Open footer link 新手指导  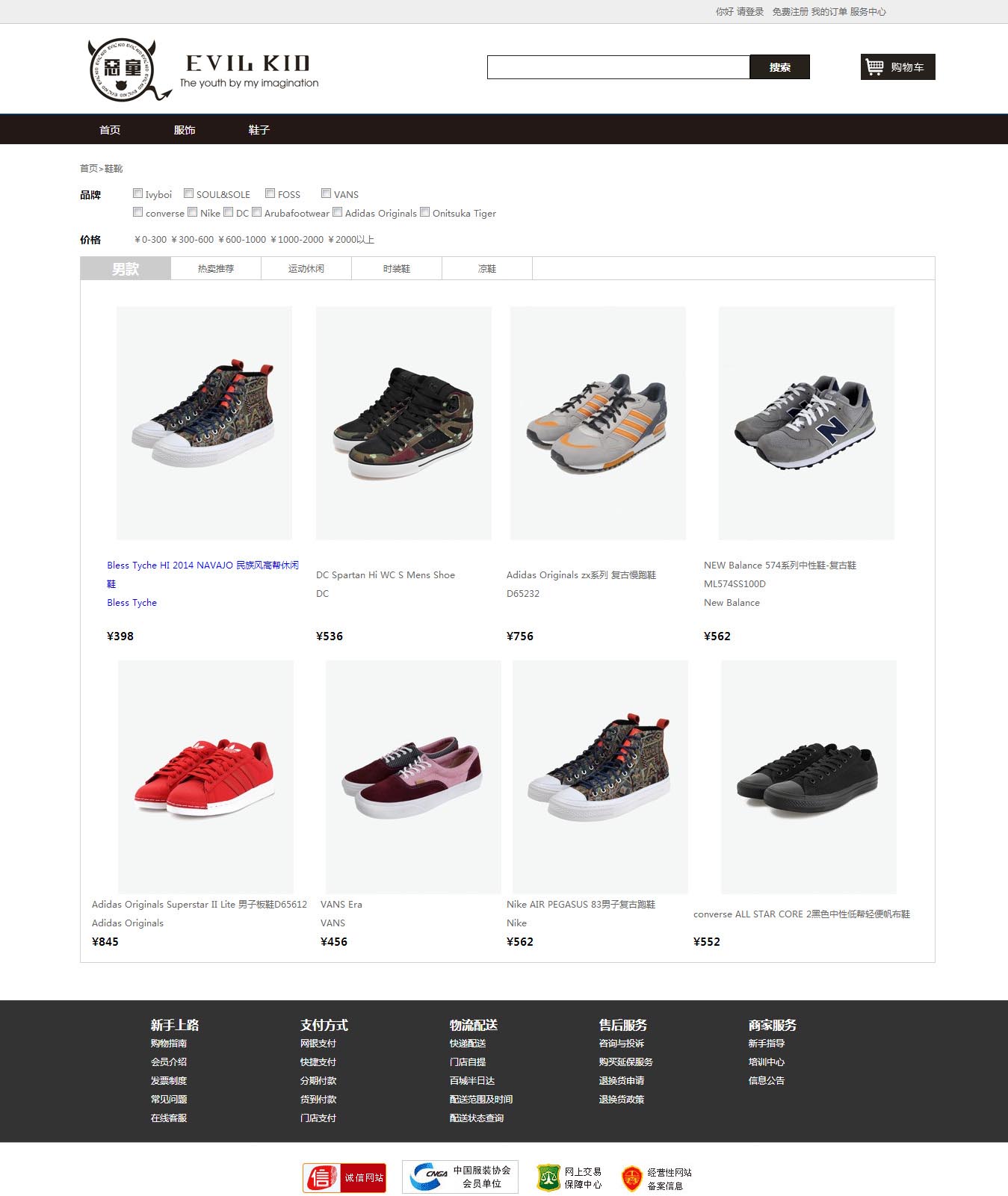point(767,1044)
